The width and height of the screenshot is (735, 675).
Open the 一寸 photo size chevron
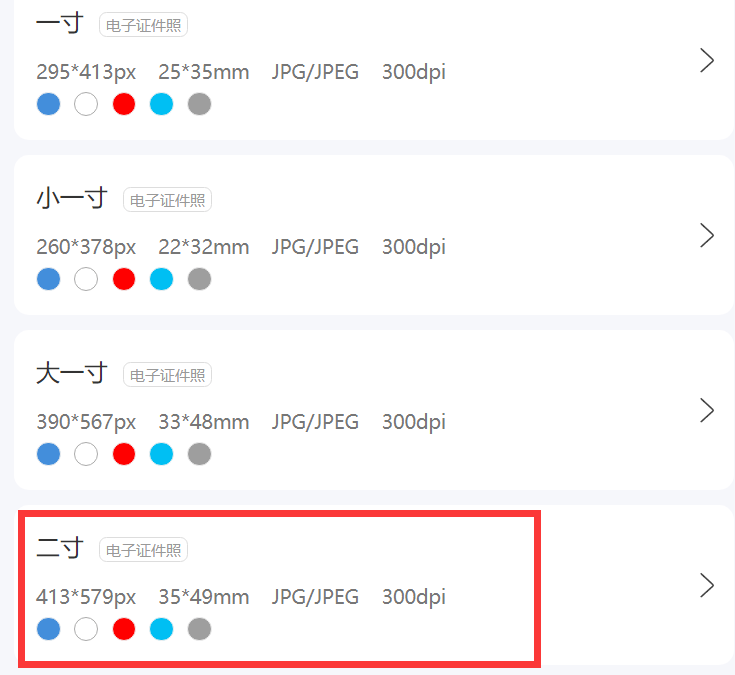[x=707, y=60]
